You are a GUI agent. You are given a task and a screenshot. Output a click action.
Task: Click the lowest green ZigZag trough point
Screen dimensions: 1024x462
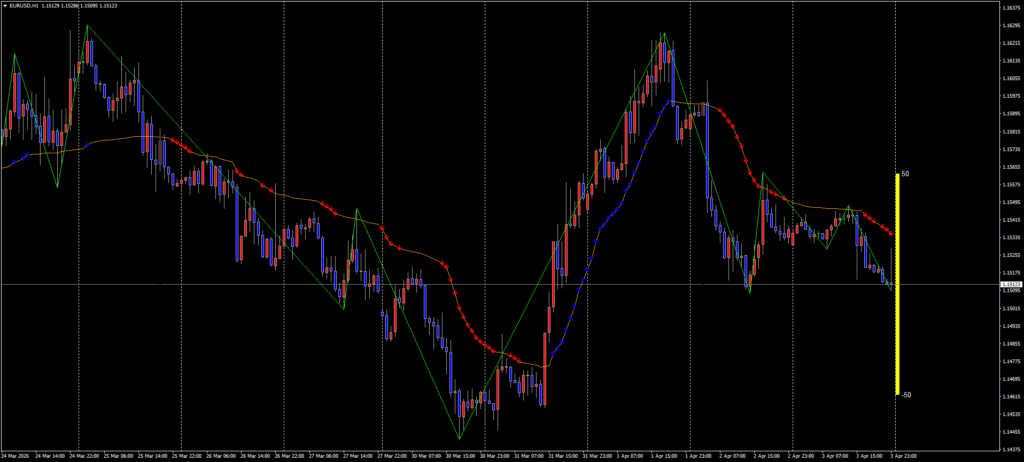(459, 438)
